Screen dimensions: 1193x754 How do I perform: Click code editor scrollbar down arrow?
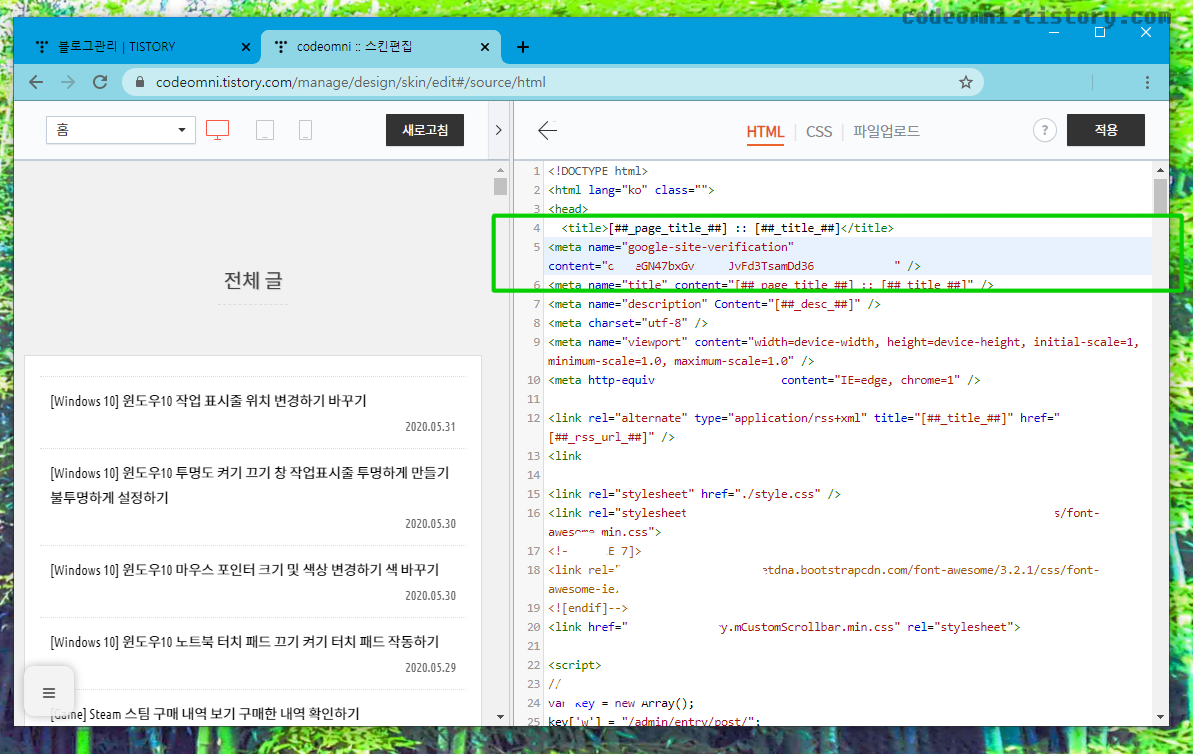tap(1160, 717)
